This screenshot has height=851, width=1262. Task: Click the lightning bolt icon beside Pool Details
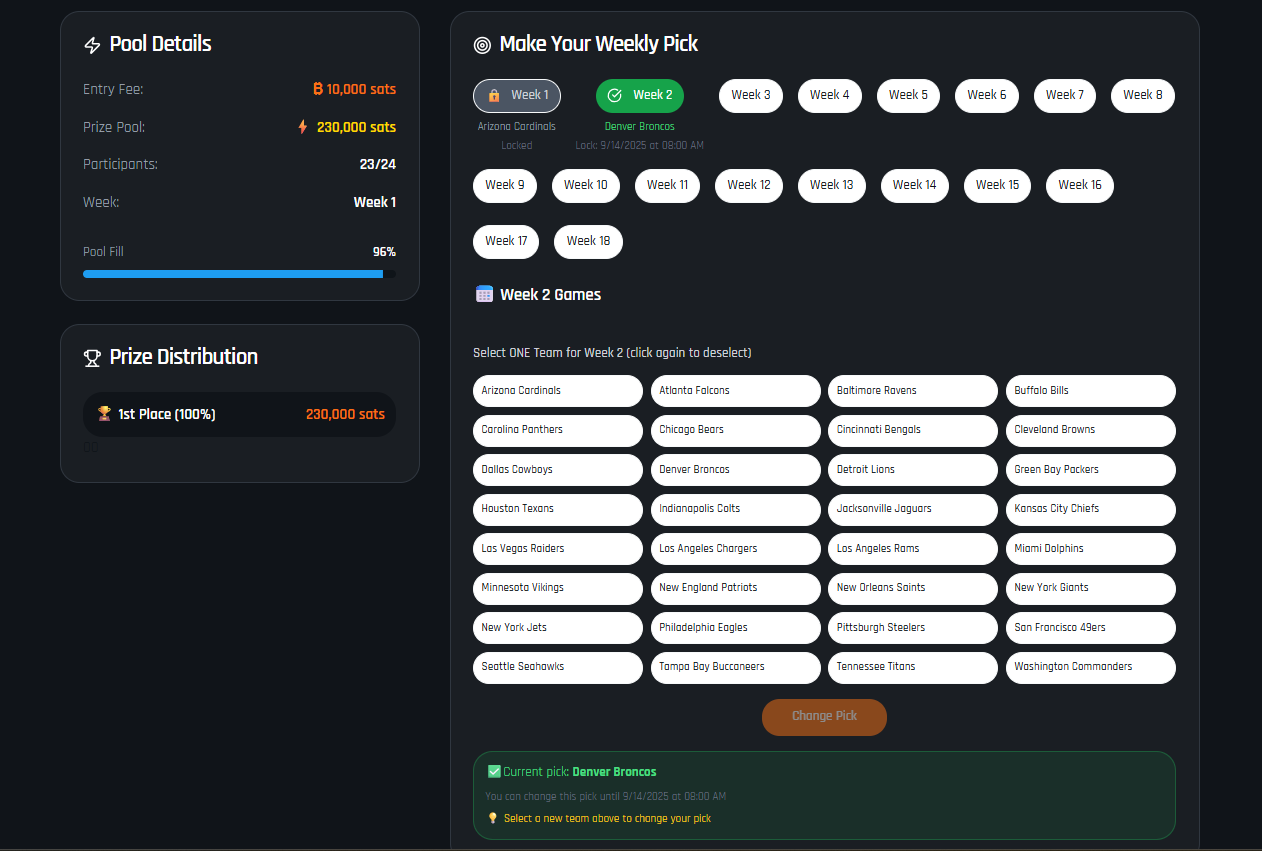click(92, 45)
